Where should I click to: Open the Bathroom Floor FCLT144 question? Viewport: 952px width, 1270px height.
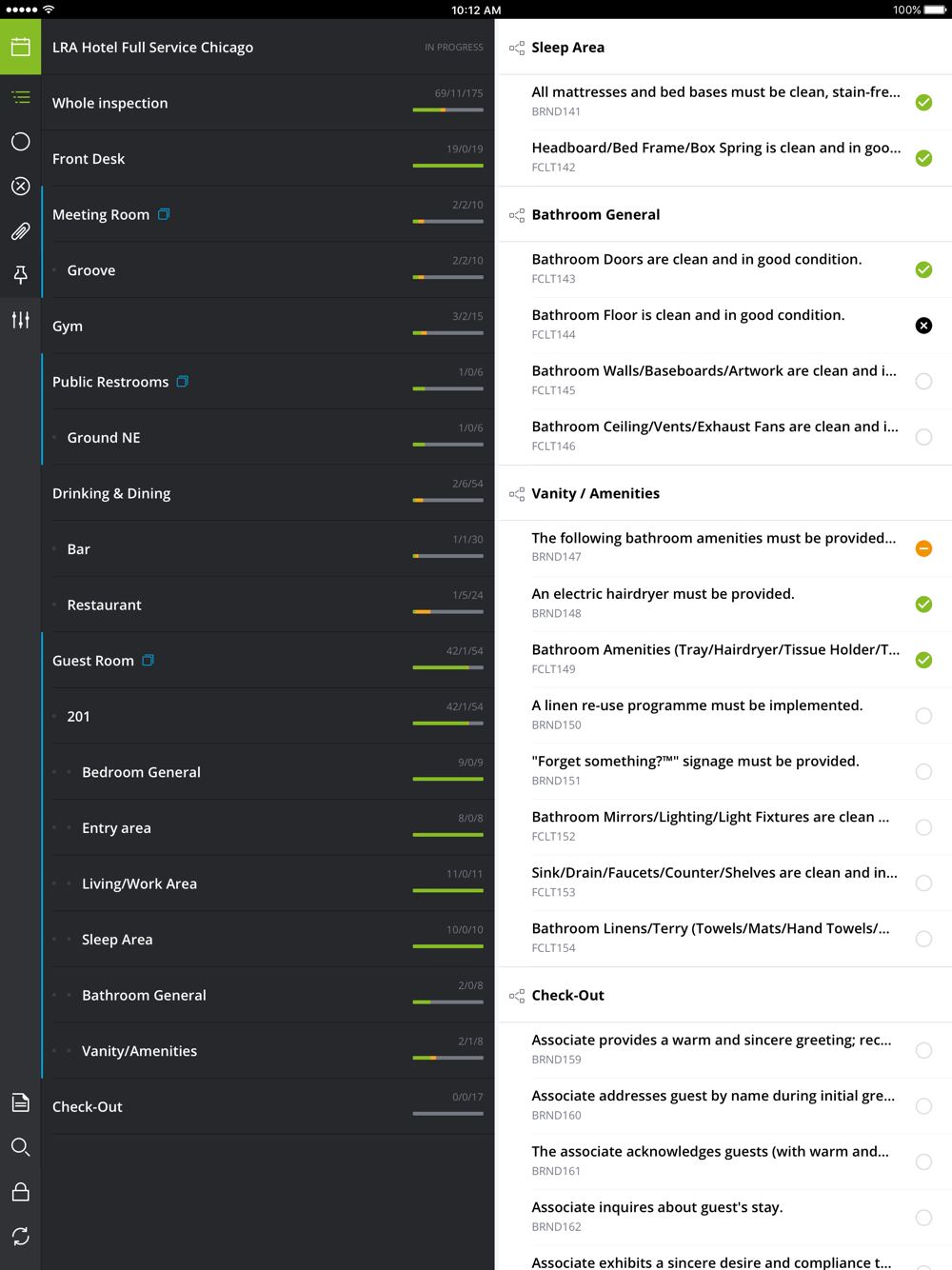click(x=687, y=324)
